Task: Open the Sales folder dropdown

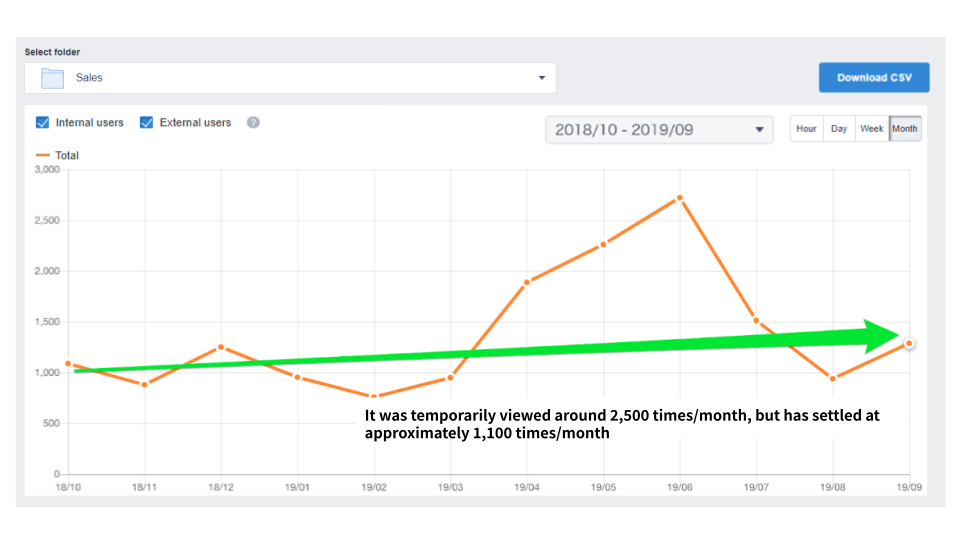Action: [x=290, y=78]
